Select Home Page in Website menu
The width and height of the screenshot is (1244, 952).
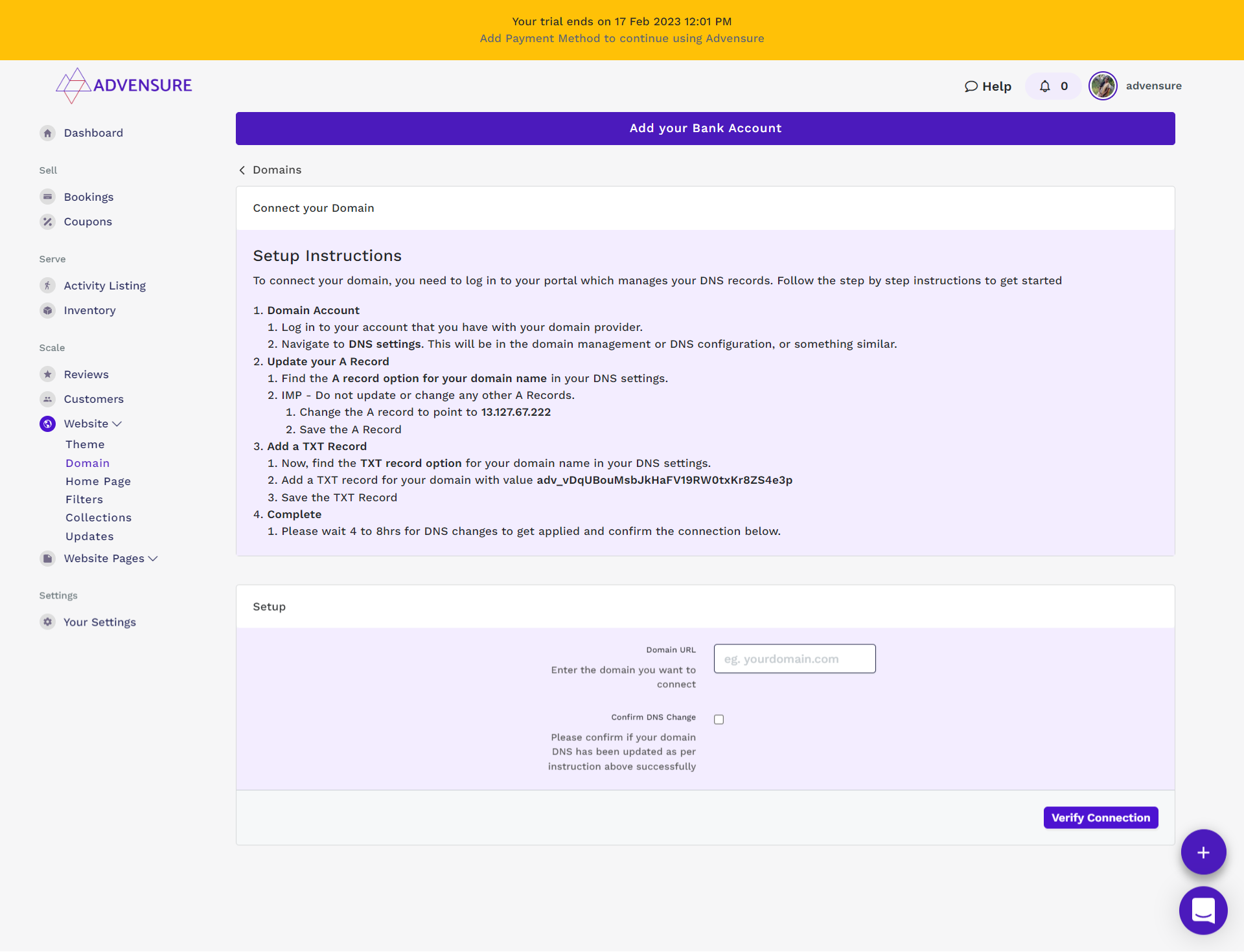(x=98, y=481)
